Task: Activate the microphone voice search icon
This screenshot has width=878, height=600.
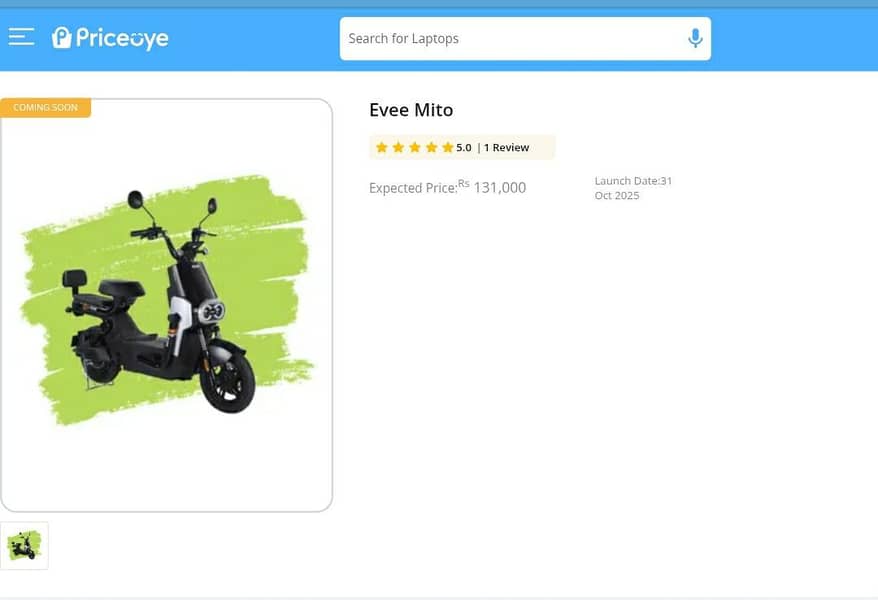Action: (x=695, y=39)
